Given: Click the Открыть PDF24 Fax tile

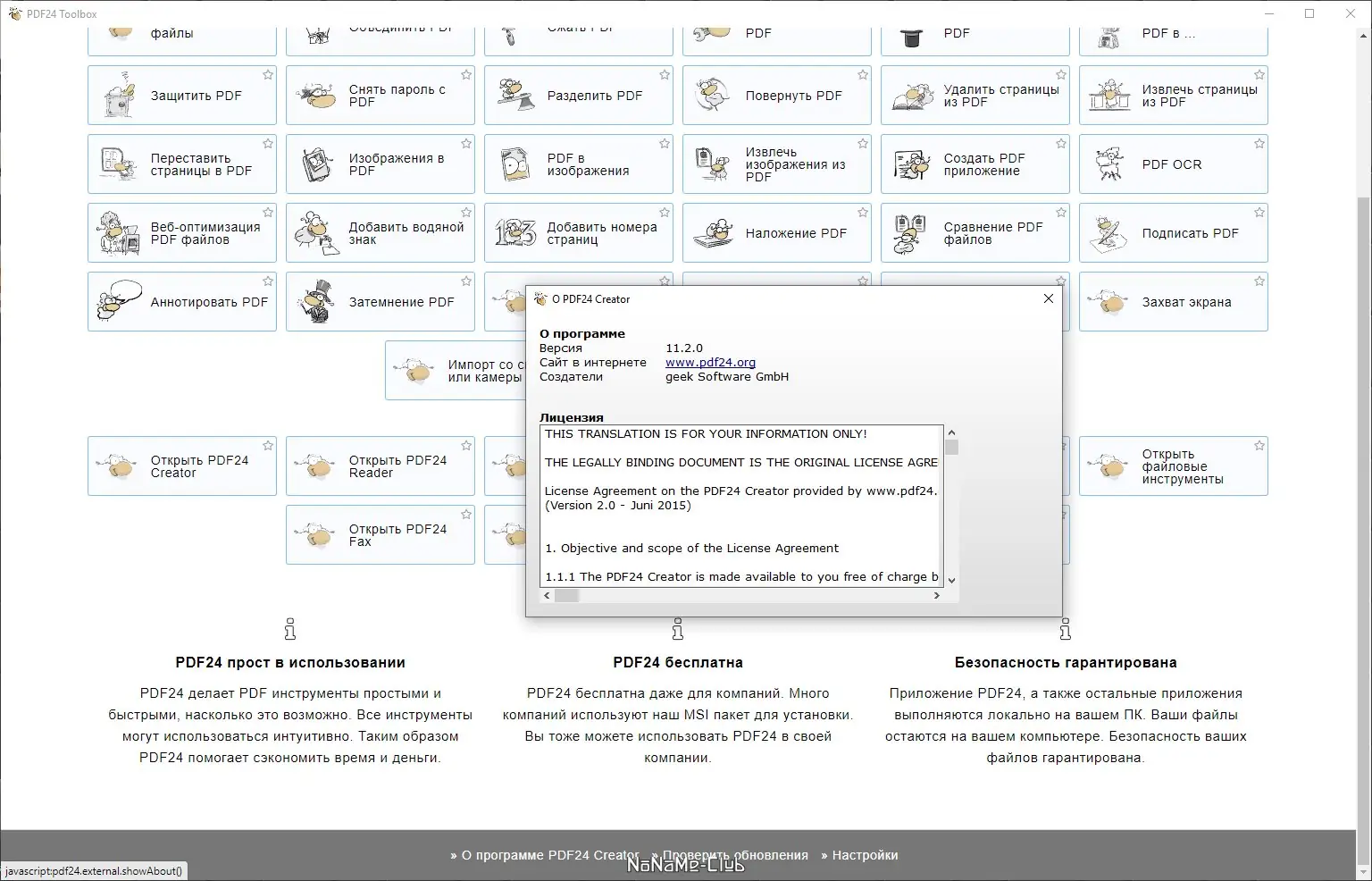Looking at the screenshot, I should pos(381,535).
